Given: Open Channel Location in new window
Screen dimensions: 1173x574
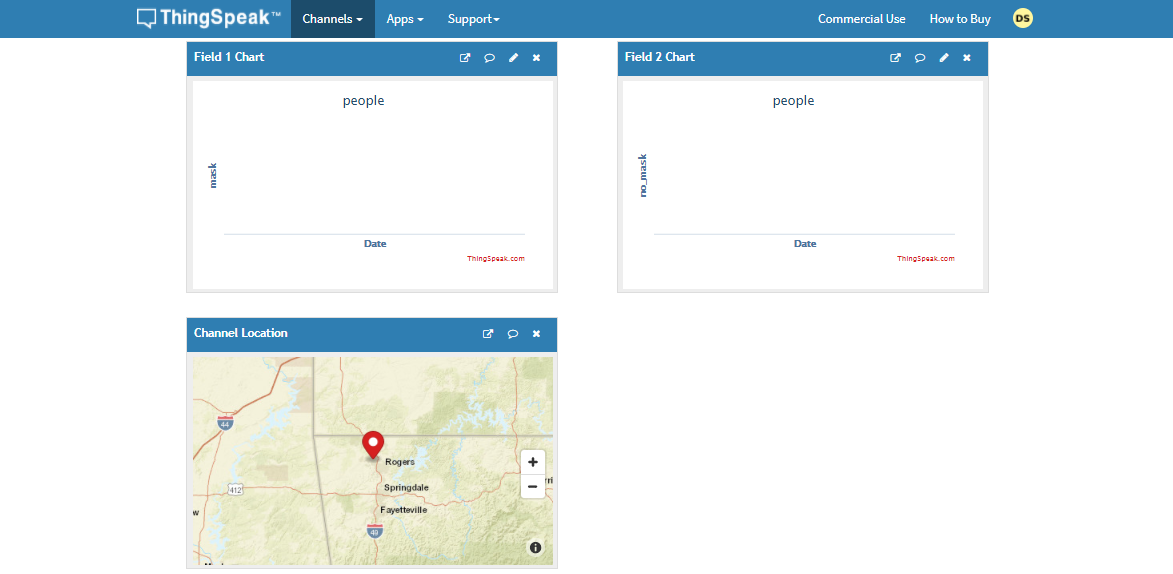Looking at the screenshot, I should click(x=488, y=334).
